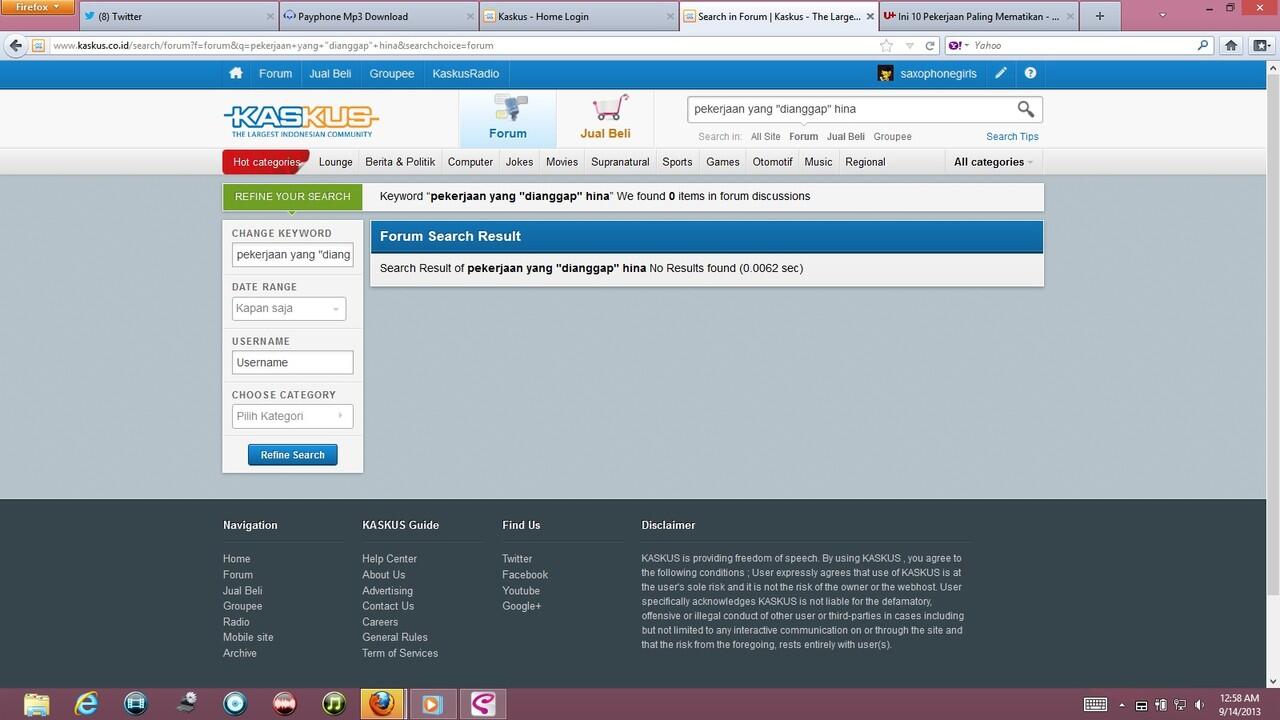Screen dimensions: 1280x720
Task: Open Help Center footer link
Action: [389, 559]
